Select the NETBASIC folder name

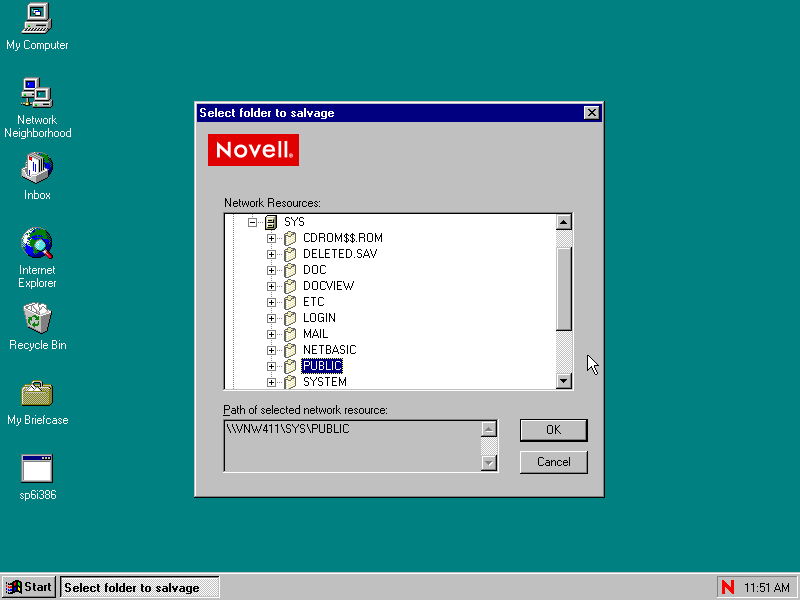pos(329,350)
